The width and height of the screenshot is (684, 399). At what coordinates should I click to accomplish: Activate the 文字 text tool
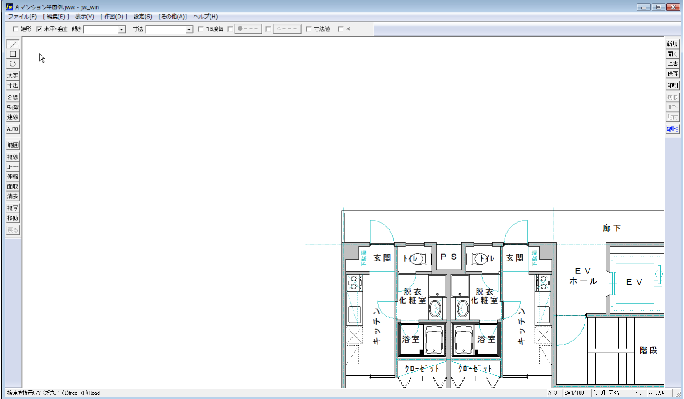pos(13,76)
